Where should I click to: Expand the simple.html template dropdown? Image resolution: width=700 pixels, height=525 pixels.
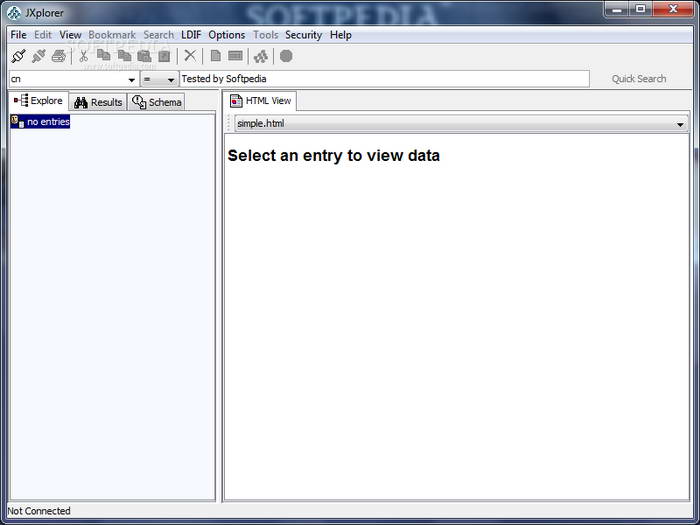coord(680,124)
